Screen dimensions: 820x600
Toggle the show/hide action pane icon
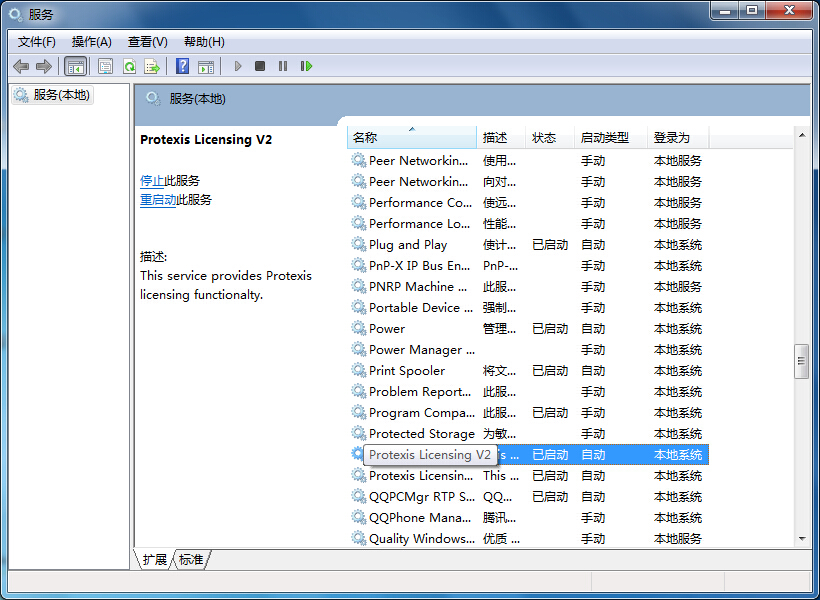coord(206,66)
